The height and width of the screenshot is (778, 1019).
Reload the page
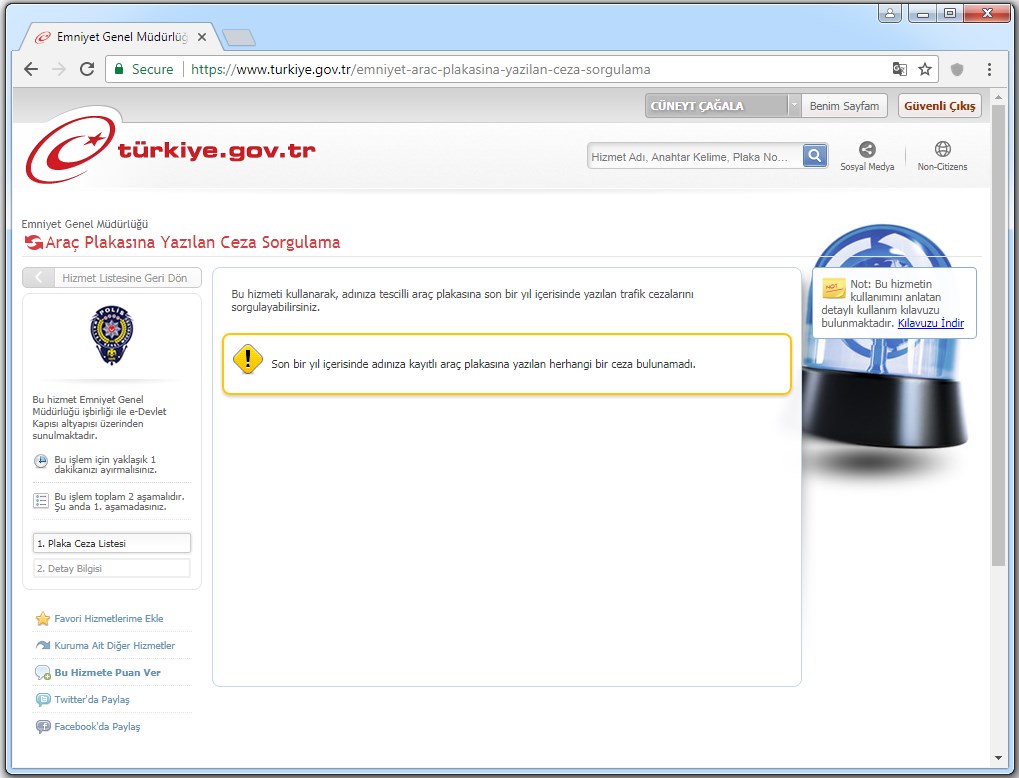[x=87, y=69]
